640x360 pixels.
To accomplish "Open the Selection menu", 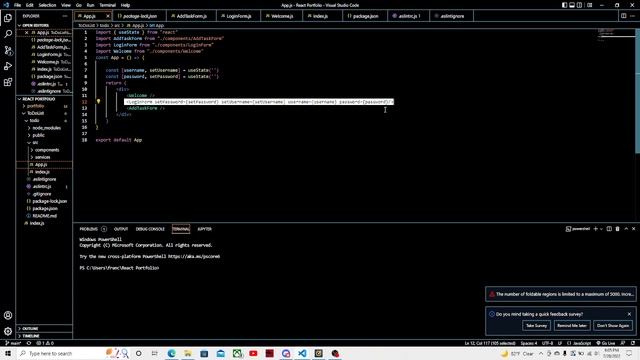I will click(47, 5).
